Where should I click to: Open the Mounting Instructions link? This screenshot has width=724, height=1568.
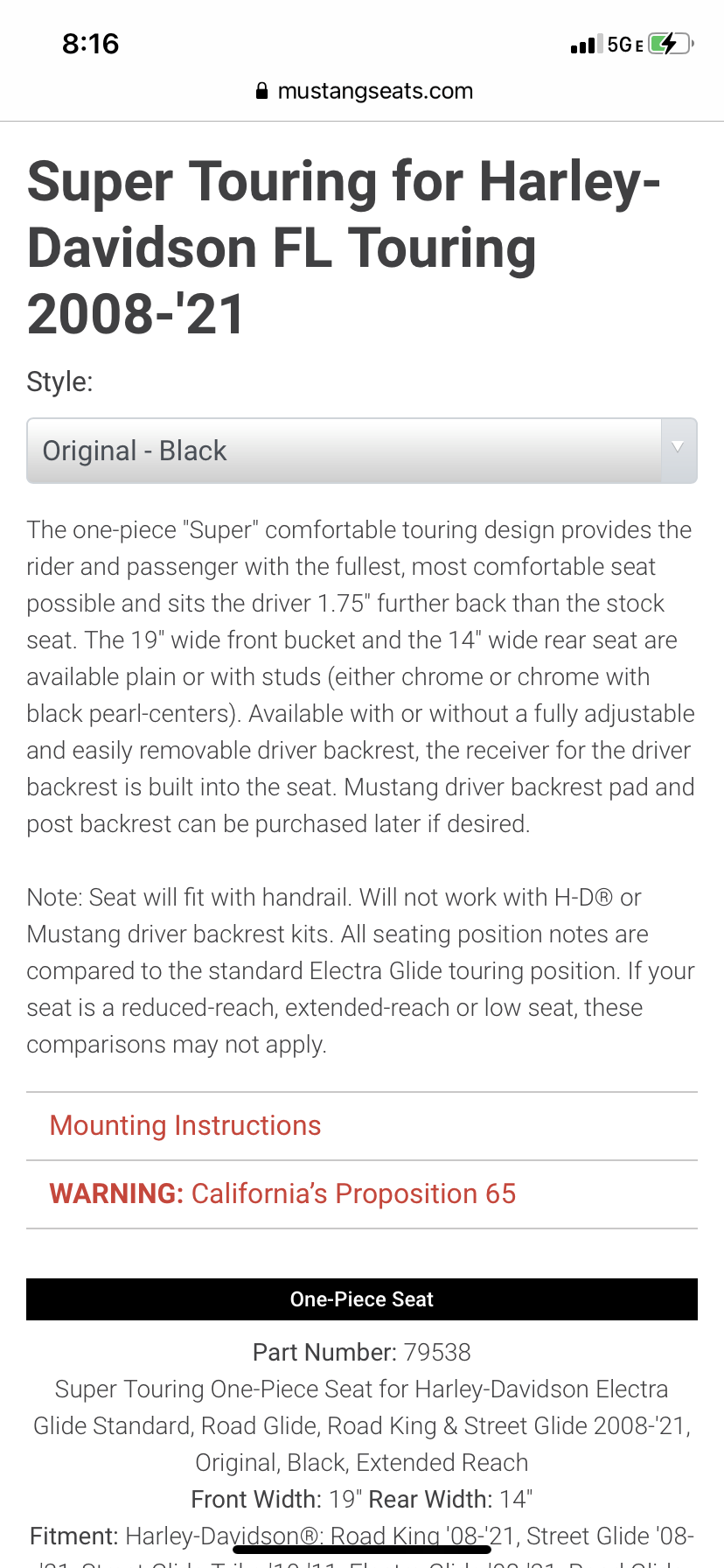tap(185, 1125)
